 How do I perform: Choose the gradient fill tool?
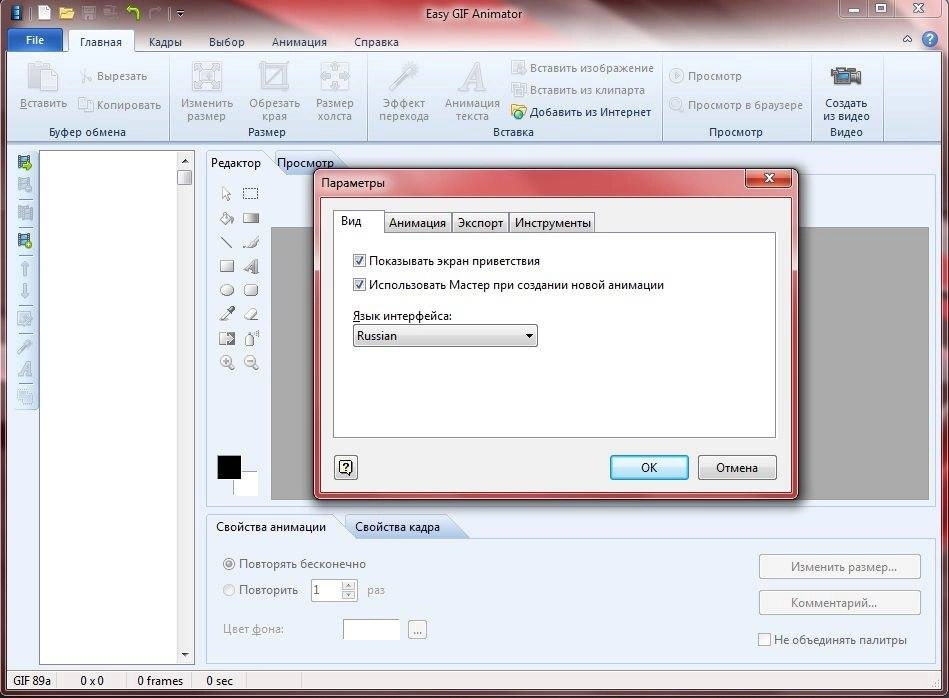click(x=251, y=218)
